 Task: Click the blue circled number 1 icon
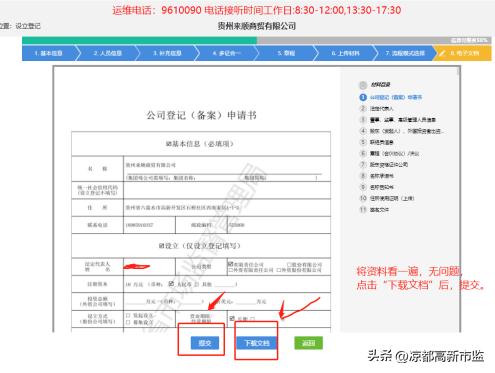coord(363,97)
